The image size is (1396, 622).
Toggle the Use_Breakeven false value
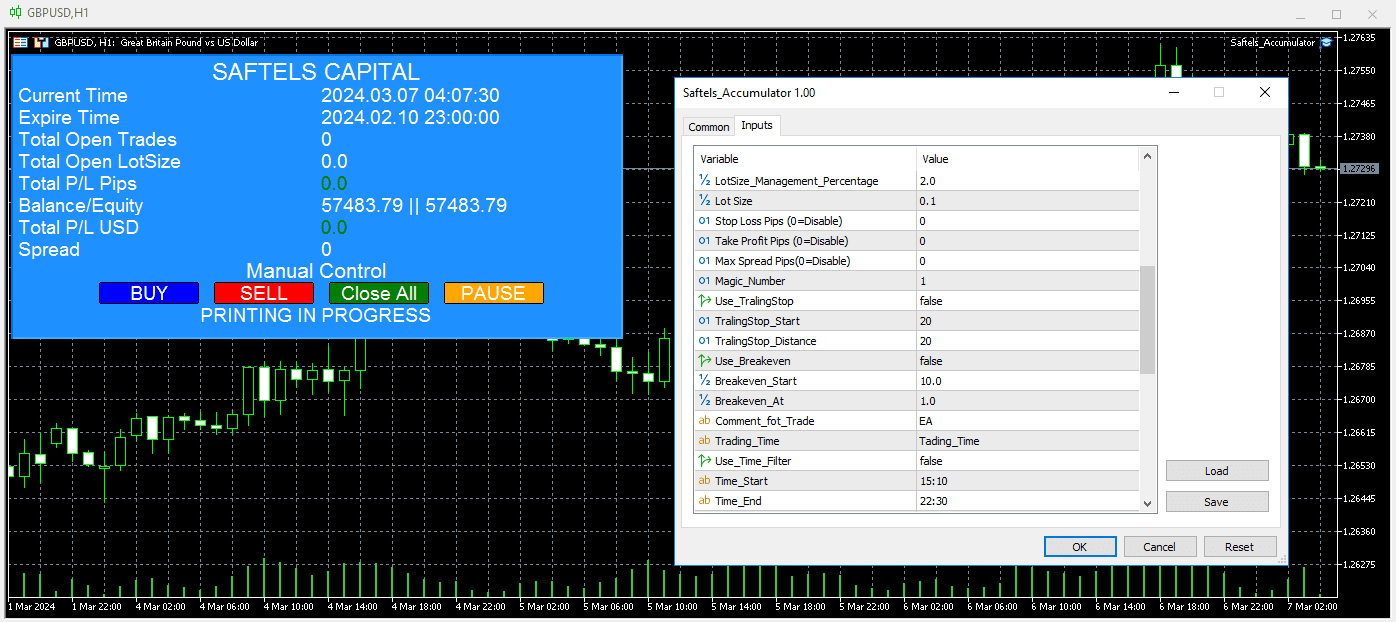tap(1027, 361)
